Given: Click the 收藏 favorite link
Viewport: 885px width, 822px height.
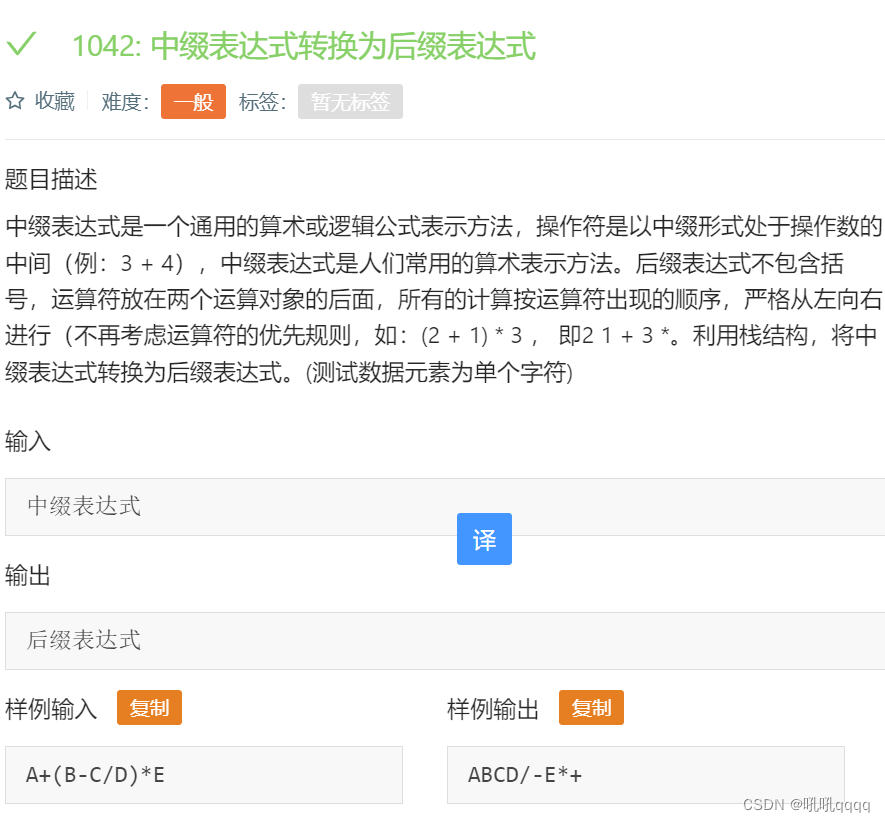Looking at the screenshot, I should pos(54,101).
